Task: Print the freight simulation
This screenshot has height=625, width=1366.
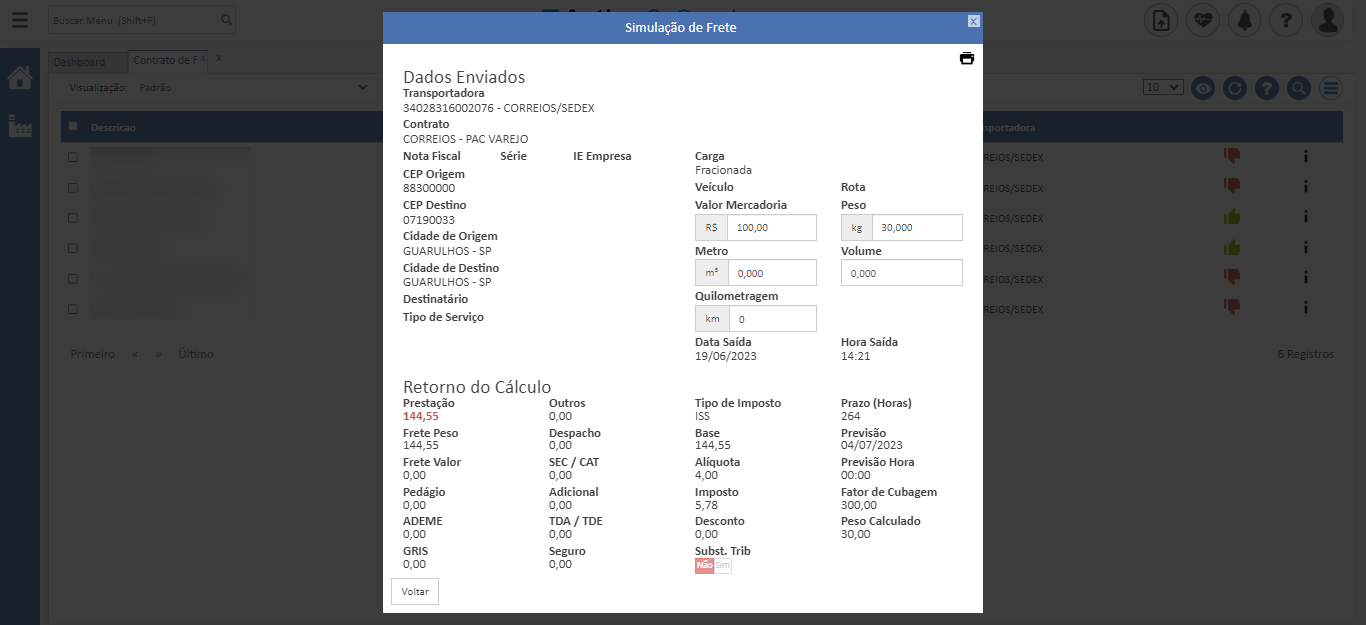Action: click(966, 58)
